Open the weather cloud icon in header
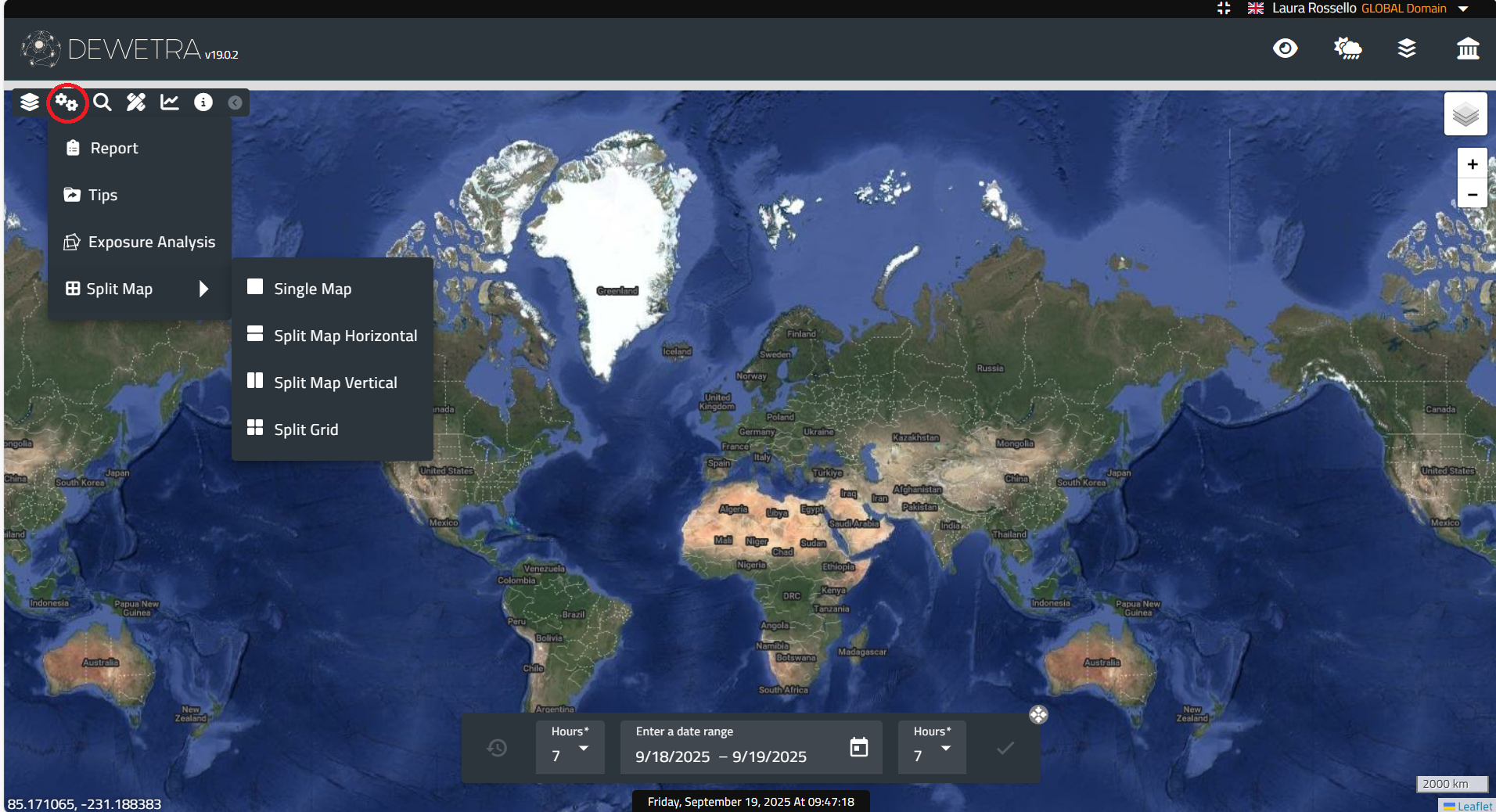 (x=1347, y=49)
